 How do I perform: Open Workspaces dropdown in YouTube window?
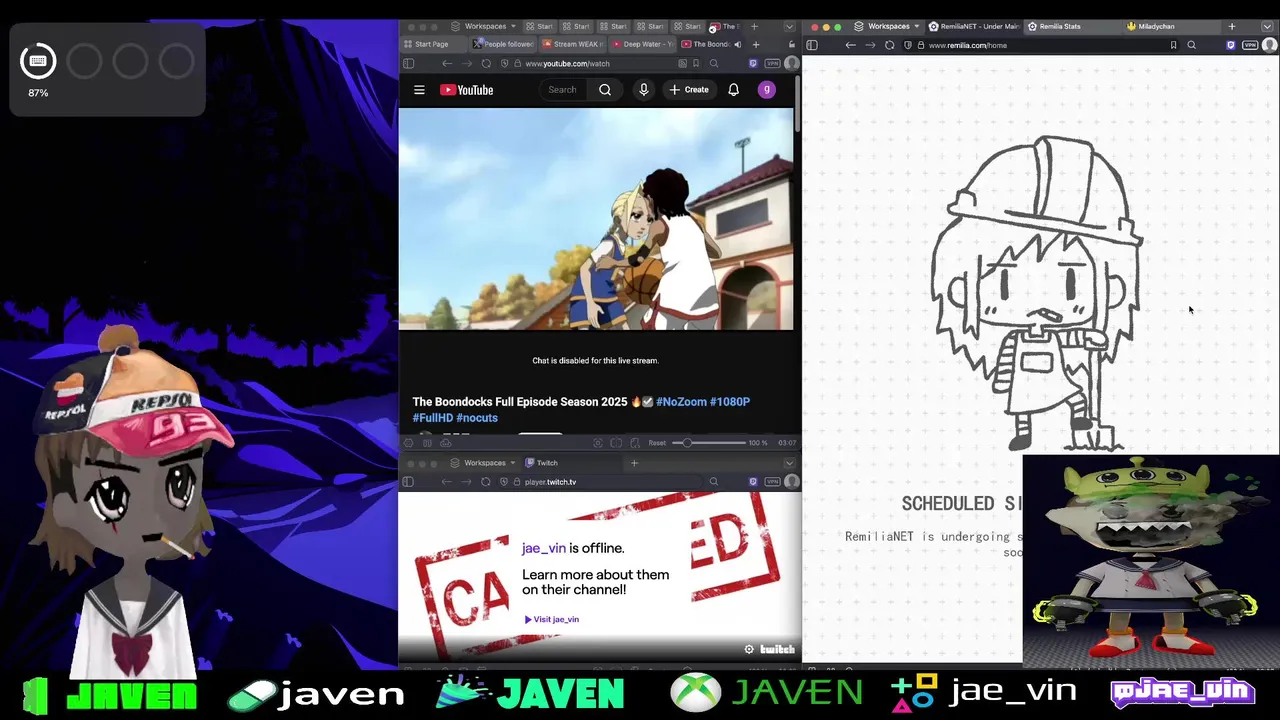484,26
